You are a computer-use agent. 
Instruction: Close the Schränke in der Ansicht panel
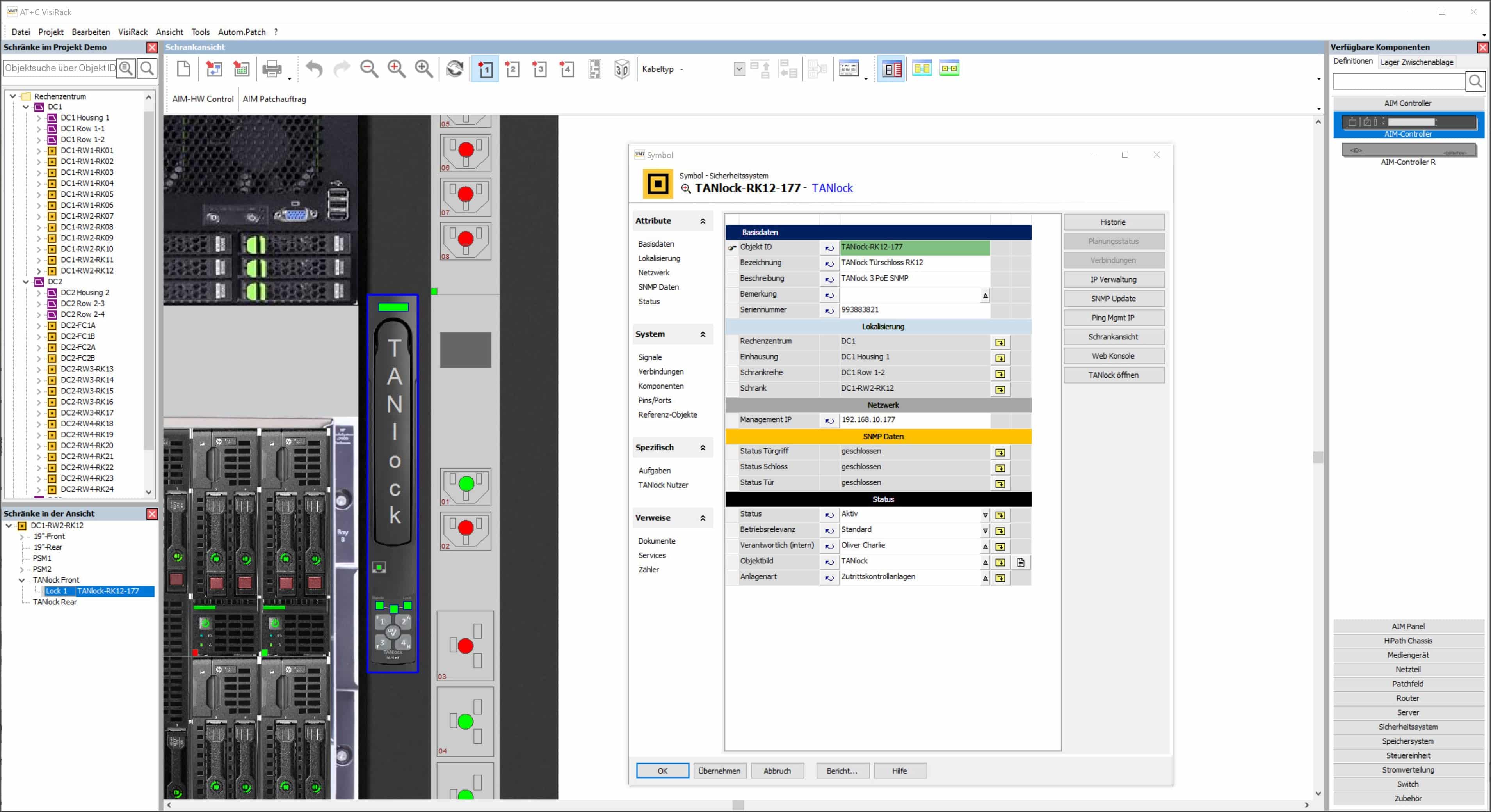pyautogui.click(x=152, y=514)
